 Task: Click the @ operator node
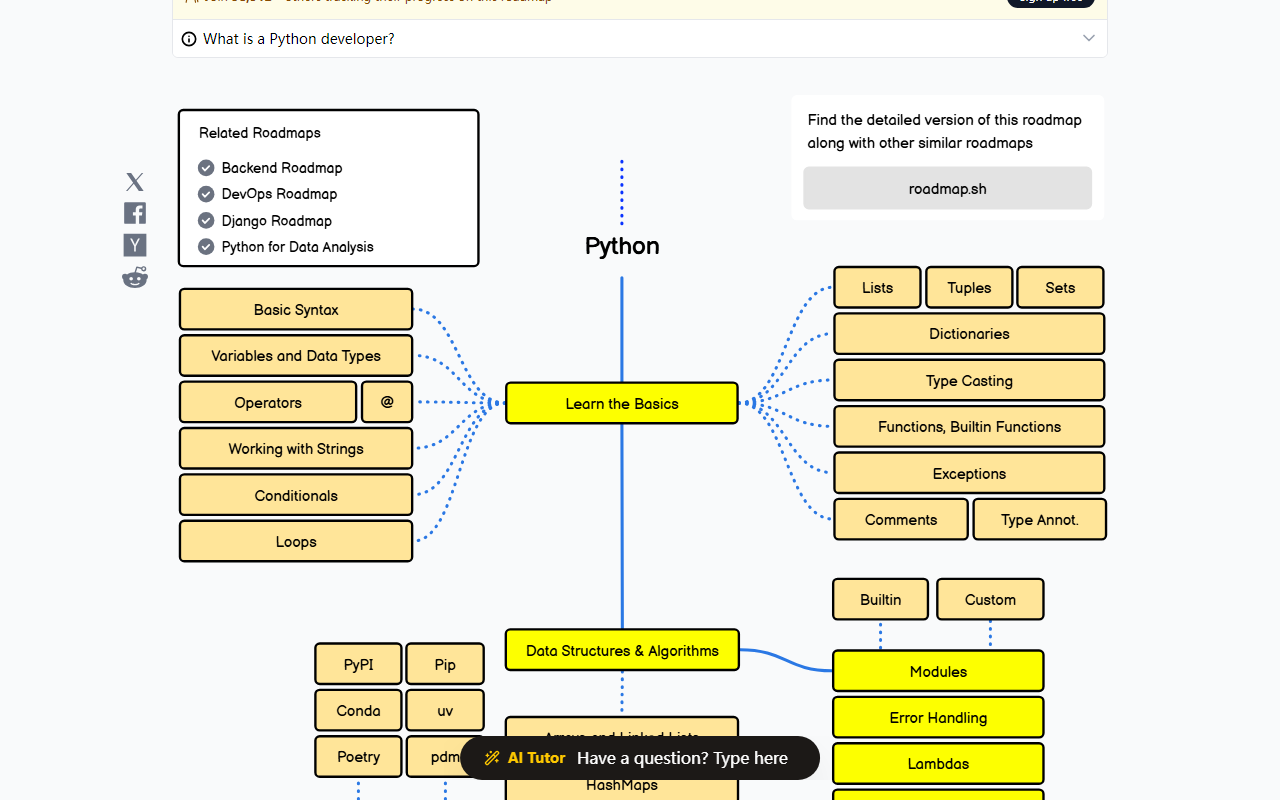pos(387,402)
